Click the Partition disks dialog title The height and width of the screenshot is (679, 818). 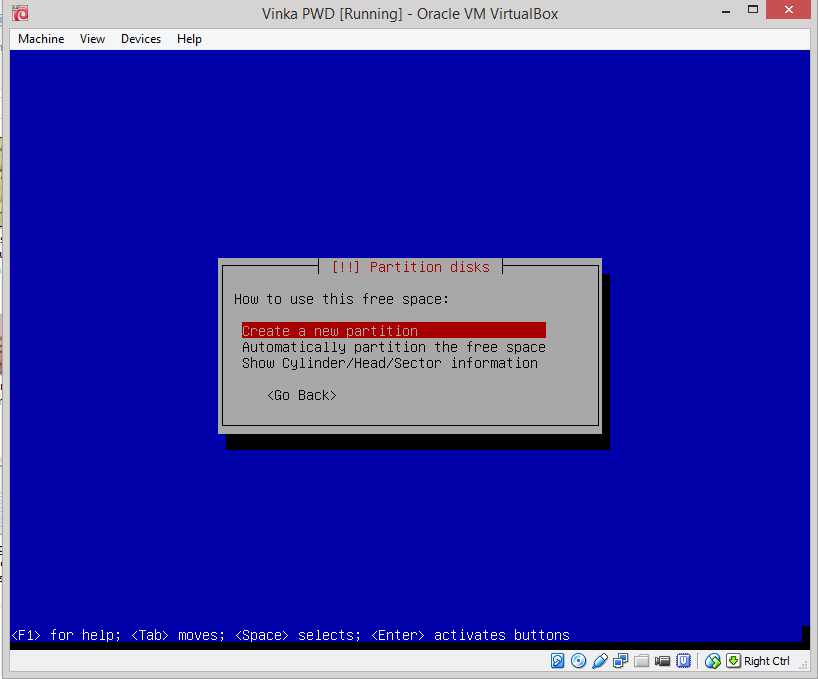411,267
